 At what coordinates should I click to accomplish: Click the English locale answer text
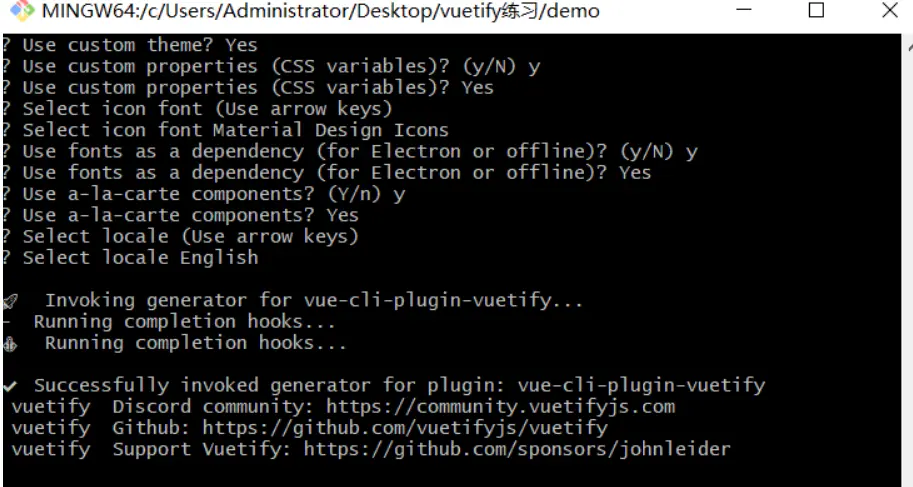click(219, 257)
